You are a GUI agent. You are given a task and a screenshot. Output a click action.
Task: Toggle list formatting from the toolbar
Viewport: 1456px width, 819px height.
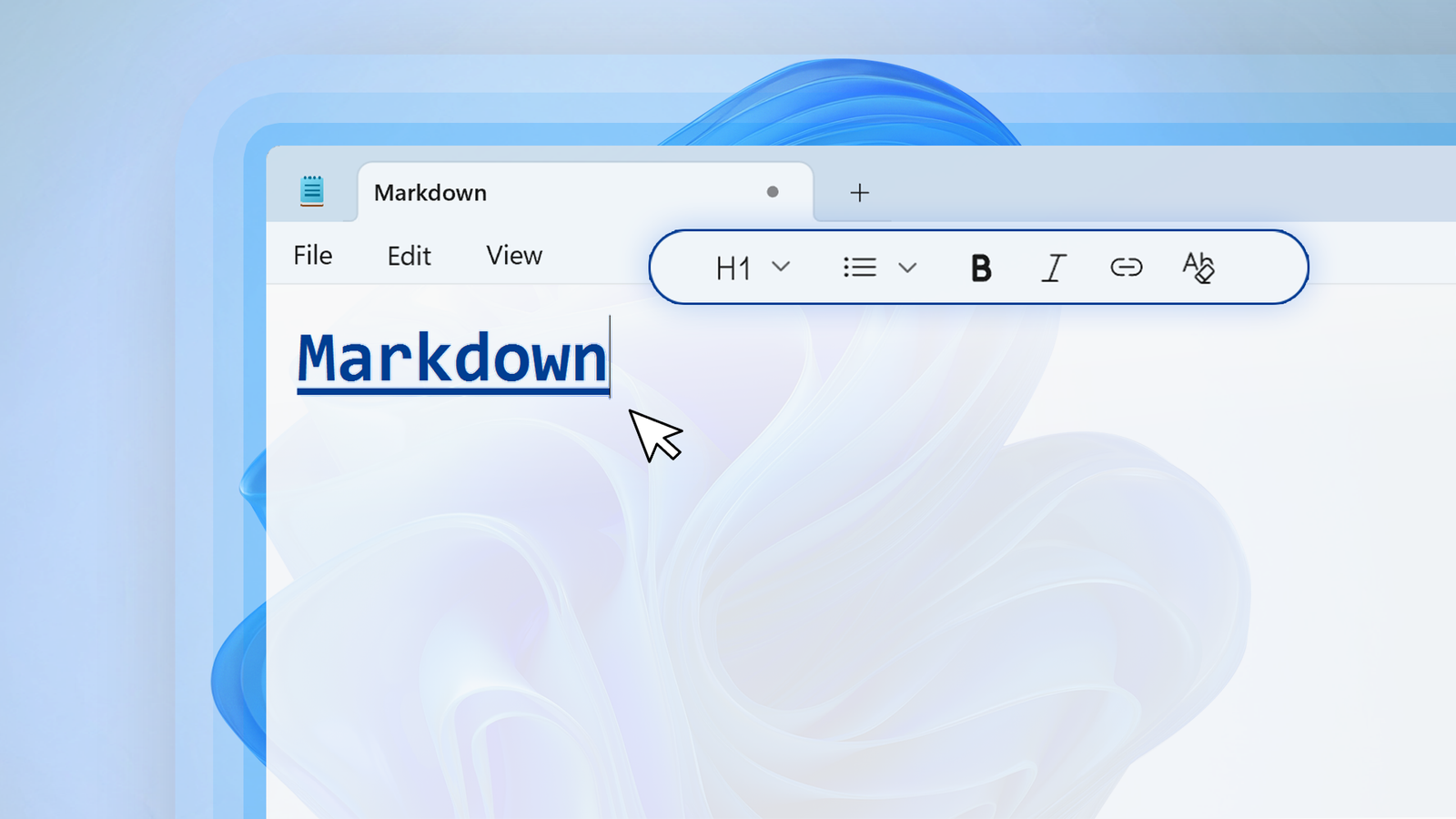pyautogui.click(x=859, y=267)
